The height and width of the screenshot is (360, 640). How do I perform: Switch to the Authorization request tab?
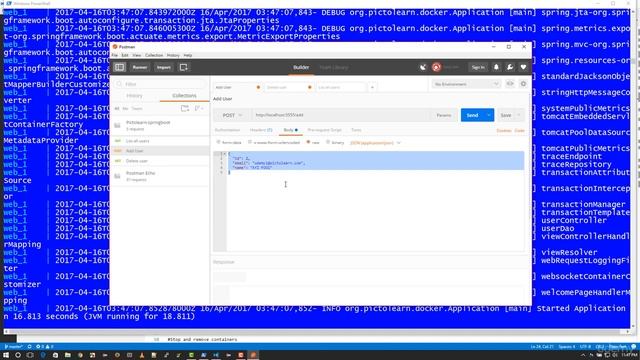point(227,130)
